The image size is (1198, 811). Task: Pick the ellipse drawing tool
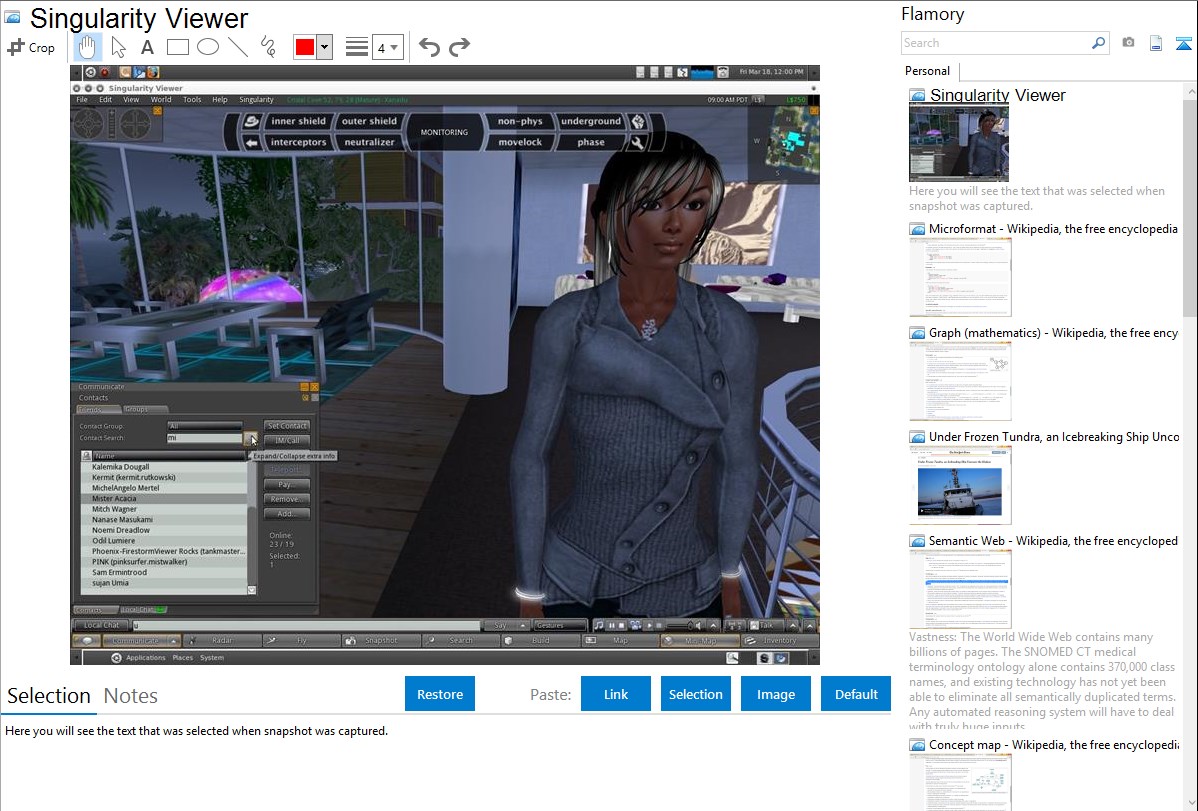pyautogui.click(x=208, y=47)
